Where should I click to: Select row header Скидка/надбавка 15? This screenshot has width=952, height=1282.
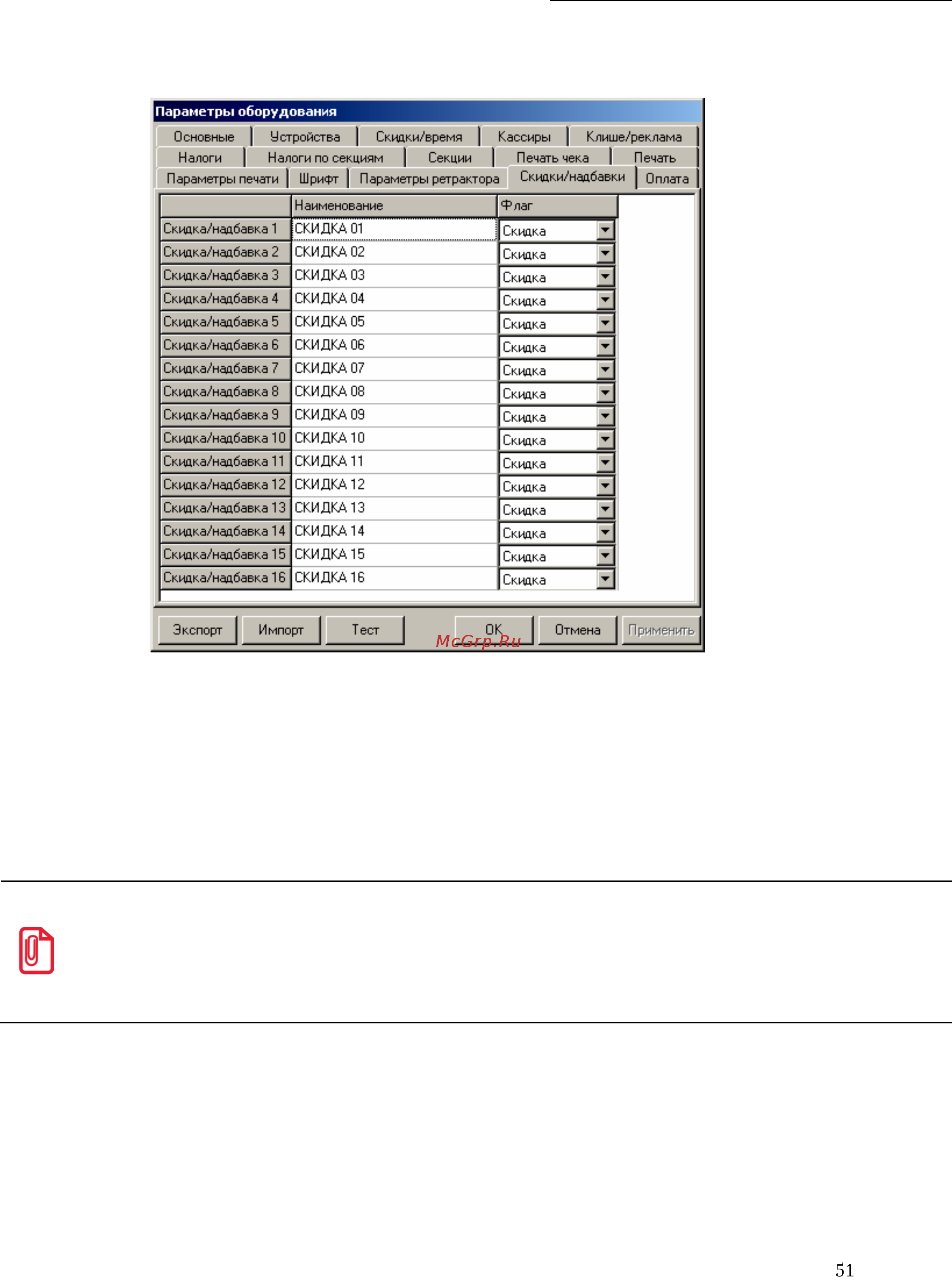click(x=225, y=555)
